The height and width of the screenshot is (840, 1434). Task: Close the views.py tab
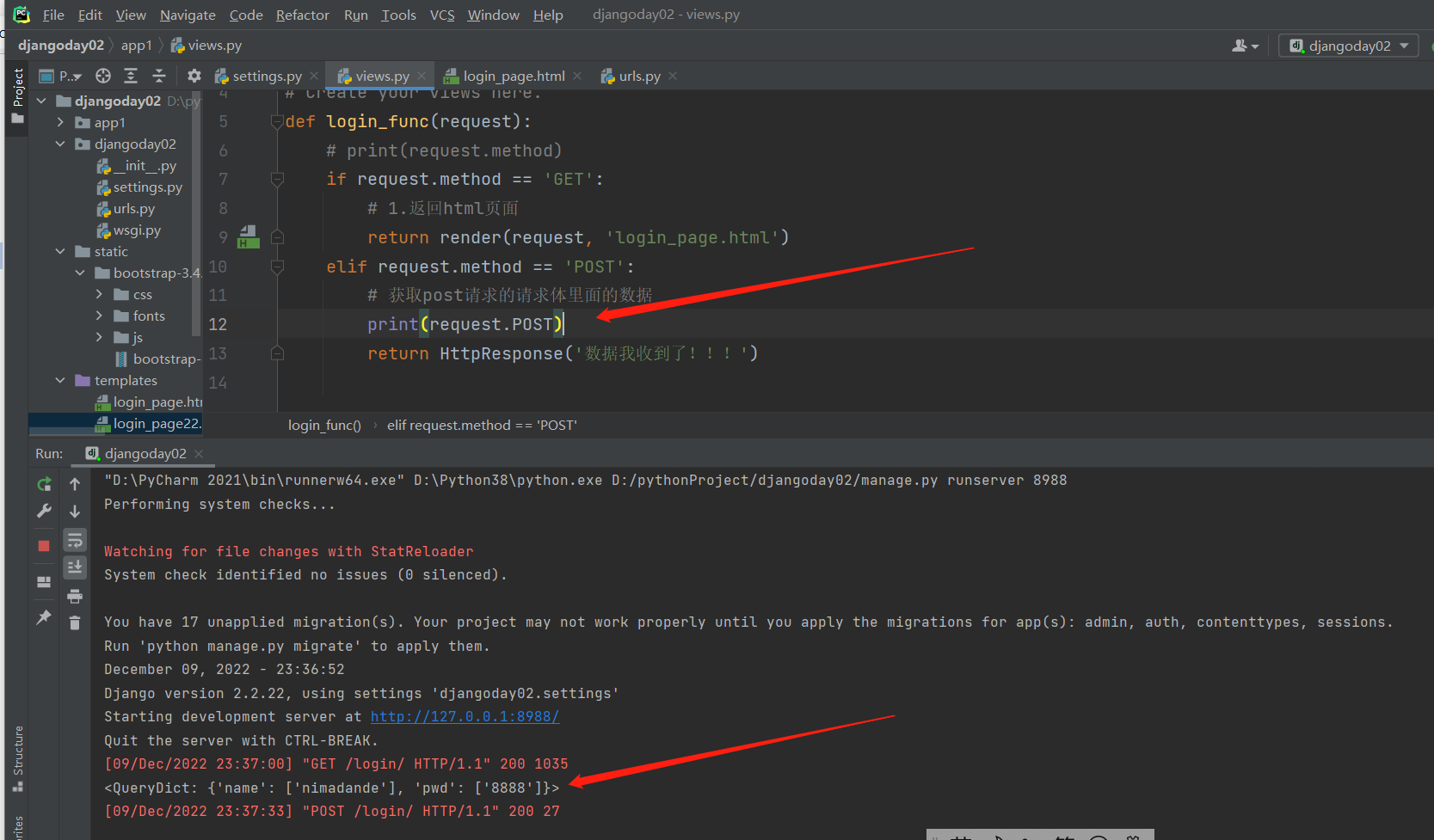pos(422,76)
